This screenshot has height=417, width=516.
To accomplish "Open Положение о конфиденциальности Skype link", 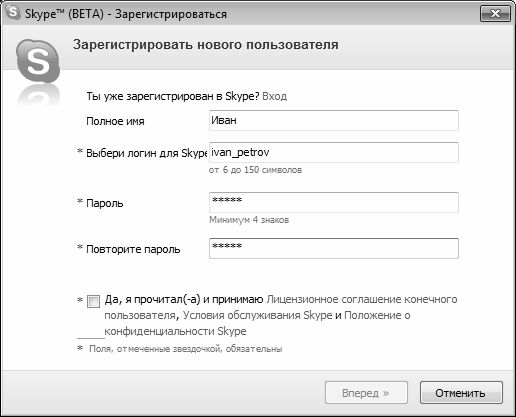I will click(257, 323).
